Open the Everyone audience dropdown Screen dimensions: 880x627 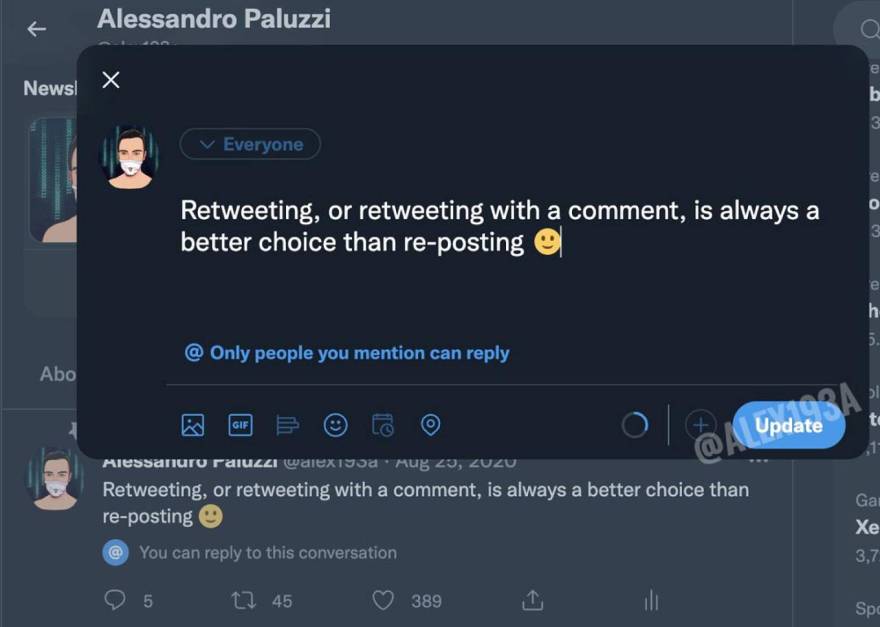point(250,144)
